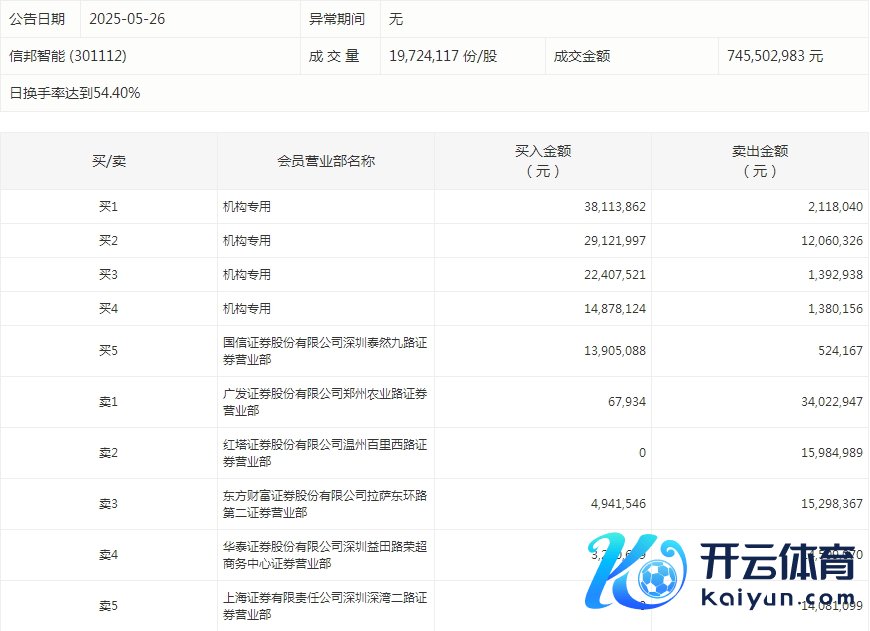870x631 pixels.
Task: Click the 成交量 label cell
Action: [340, 56]
